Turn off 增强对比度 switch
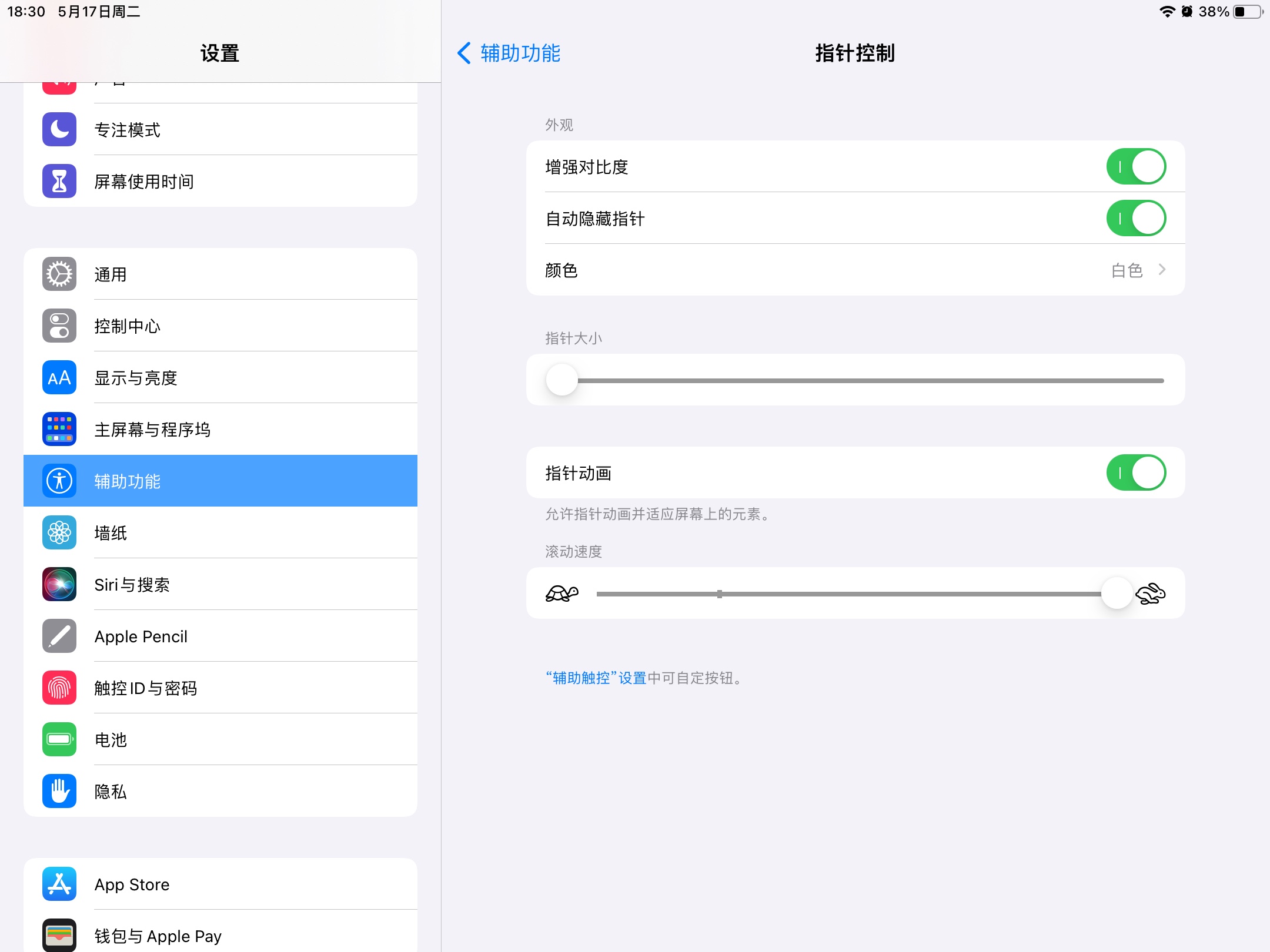Screen dimensions: 1270x952 pos(1136,167)
